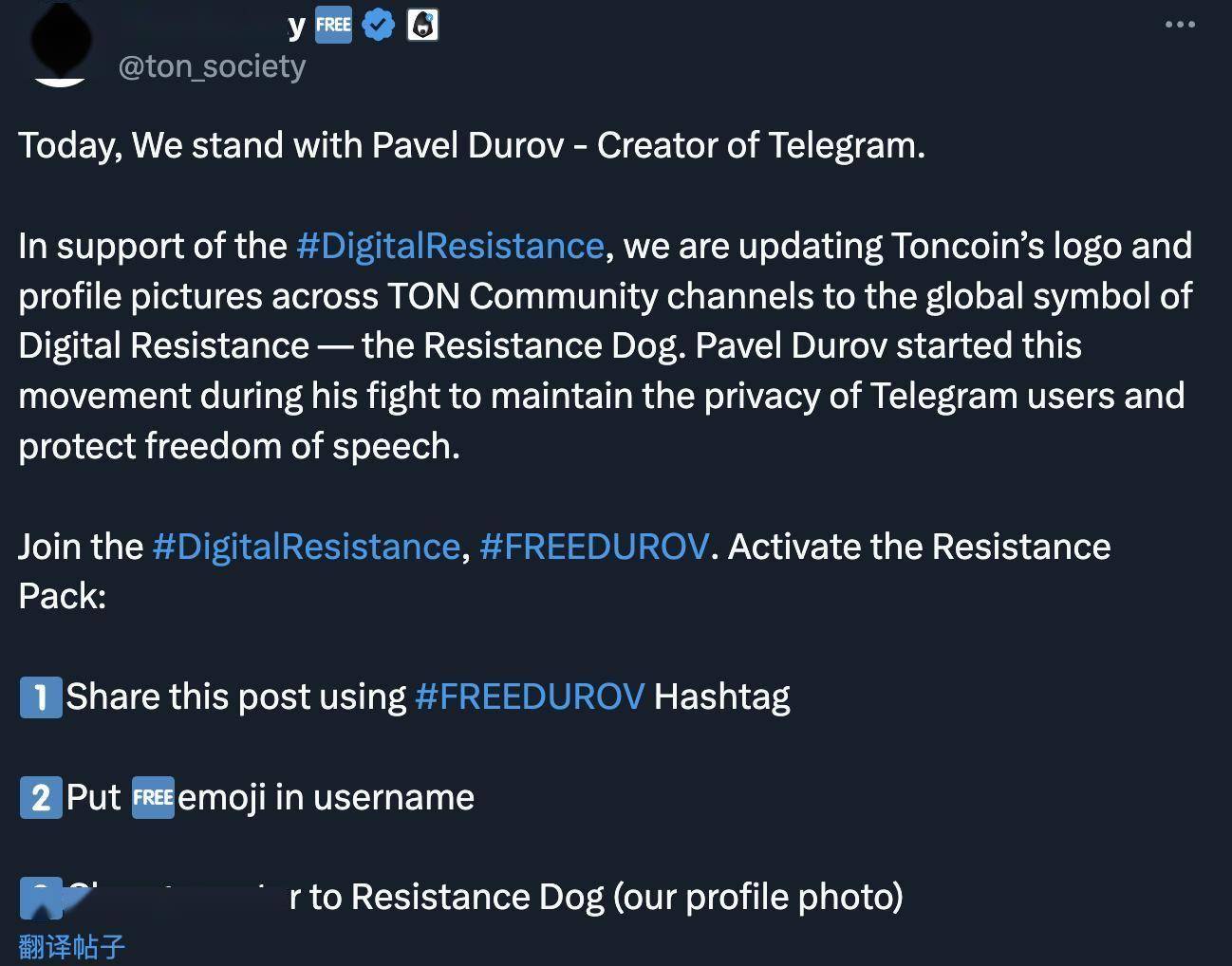Open #DigitalResistance hashtag after "In support of the"
1232x966 pixels.
point(450,246)
